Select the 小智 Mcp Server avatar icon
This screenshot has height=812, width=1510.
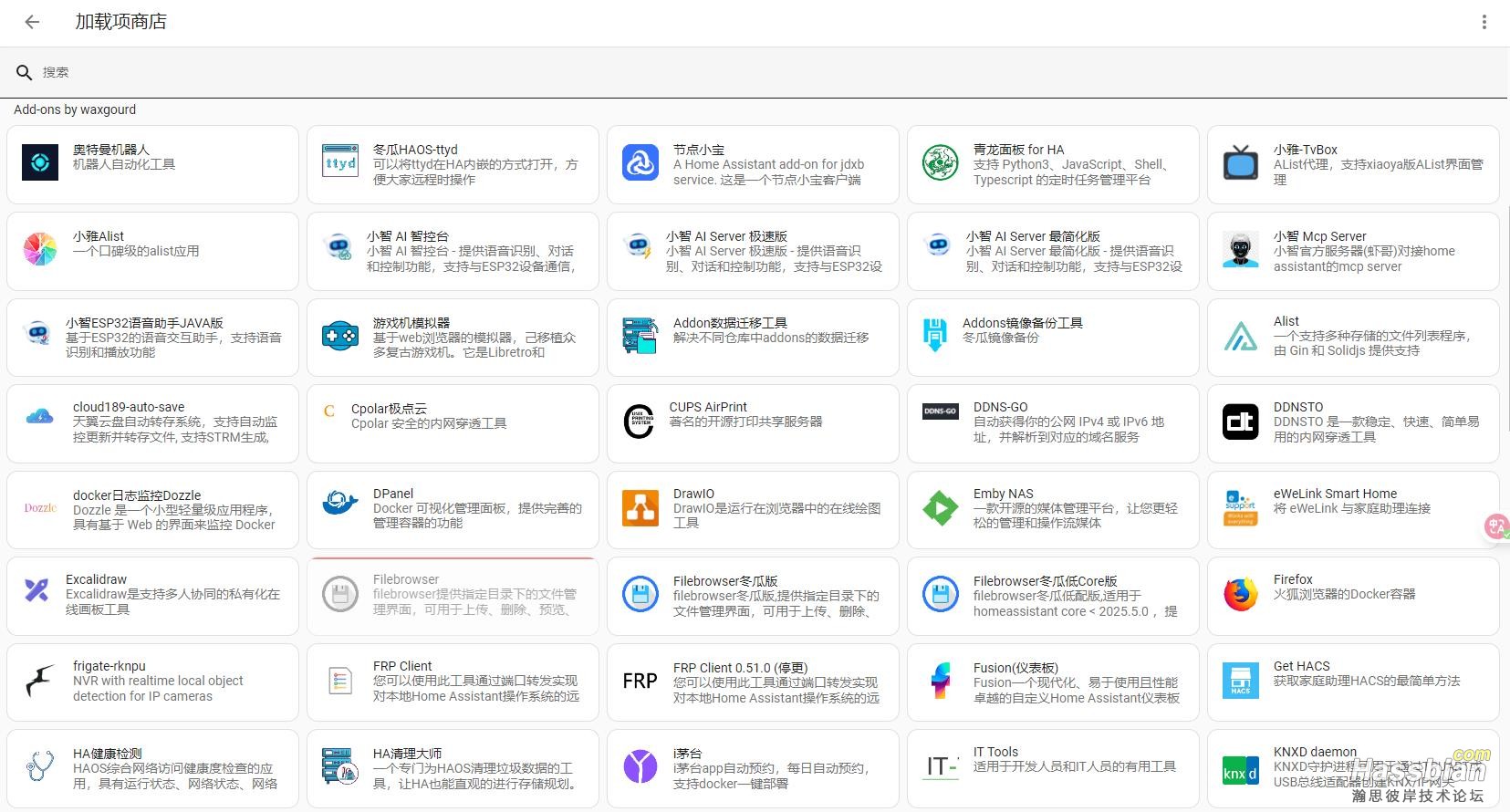click(1241, 250)
